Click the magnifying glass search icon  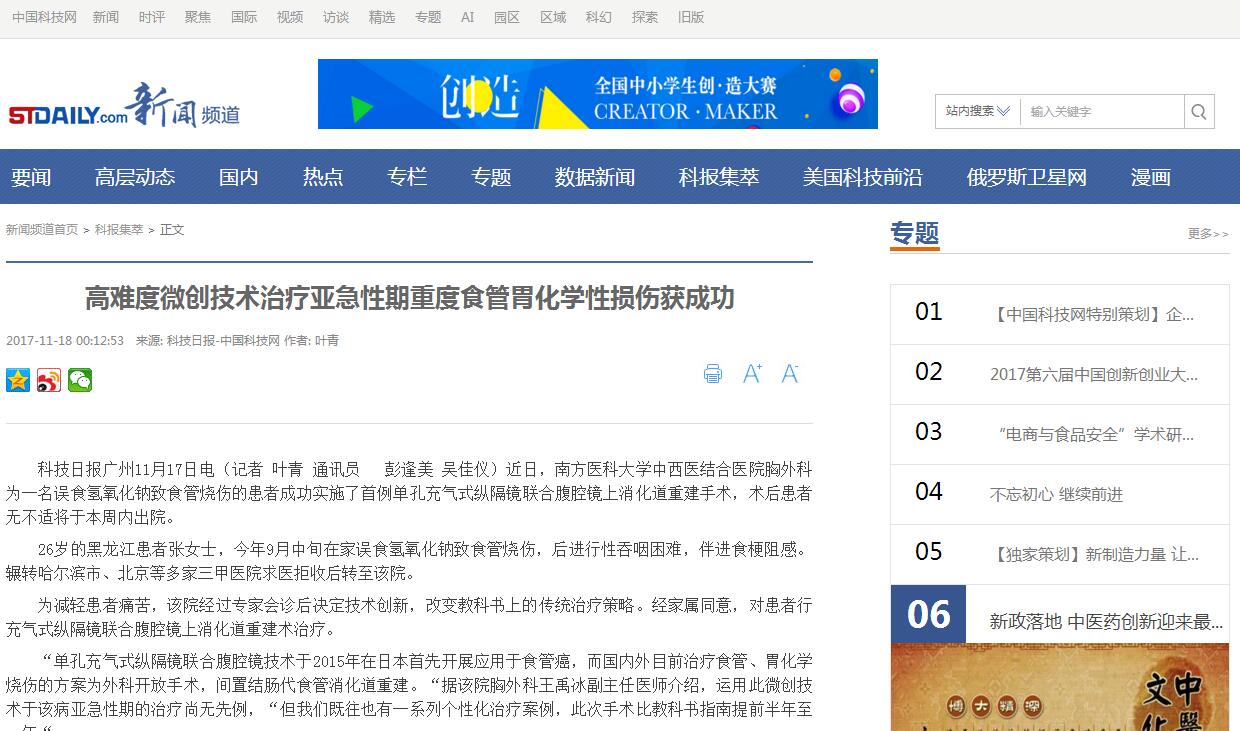coord(1199,112)
